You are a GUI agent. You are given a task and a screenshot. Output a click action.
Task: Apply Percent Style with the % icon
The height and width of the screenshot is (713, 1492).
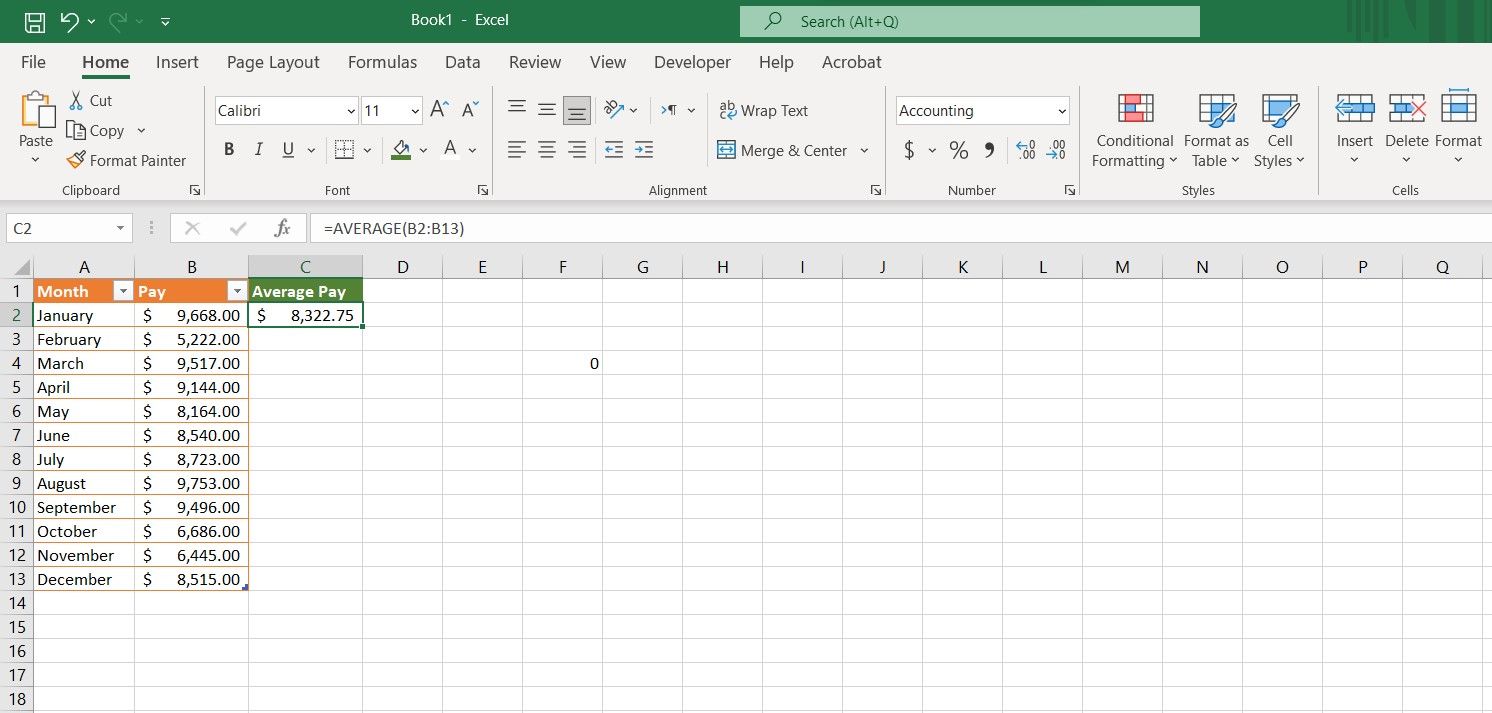coord(958,150)
